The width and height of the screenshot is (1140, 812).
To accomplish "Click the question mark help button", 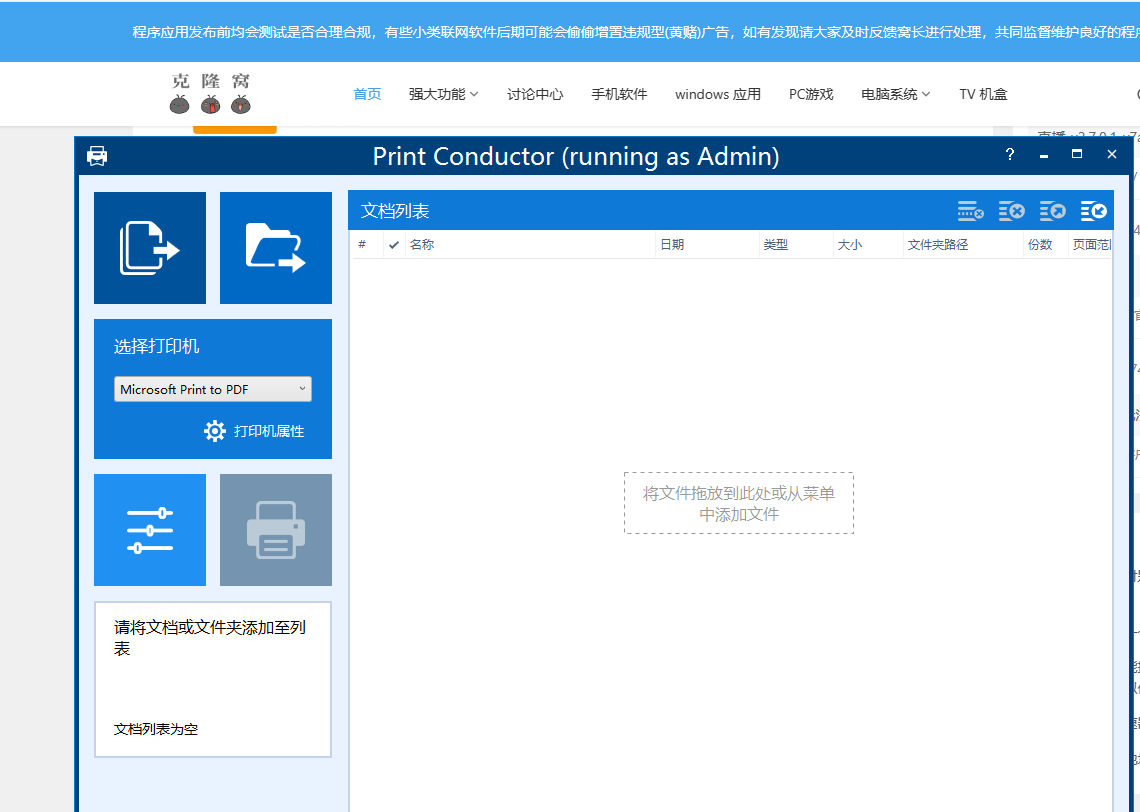I will 1009,154.
